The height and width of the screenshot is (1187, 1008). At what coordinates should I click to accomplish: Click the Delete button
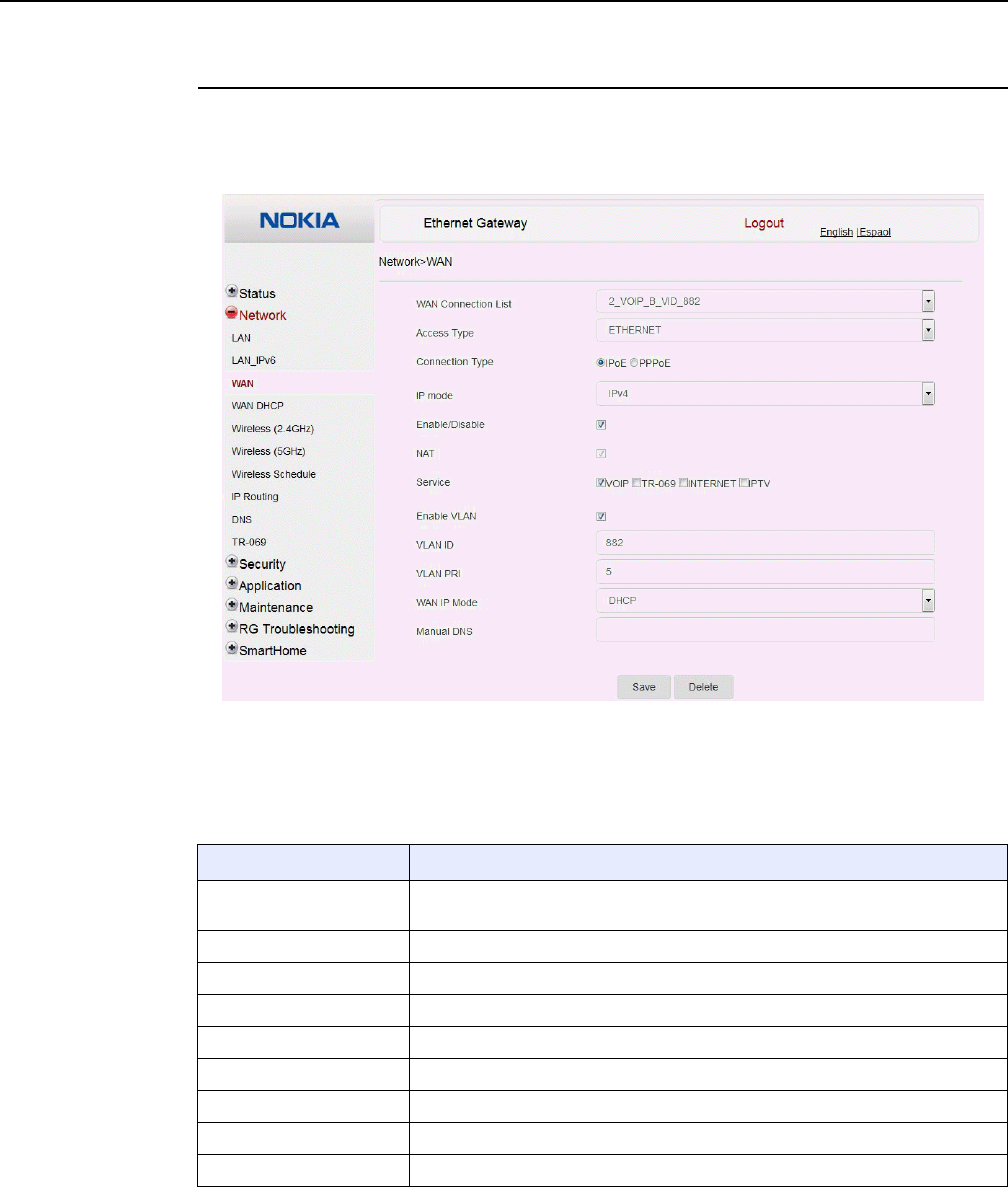[703, 687]
